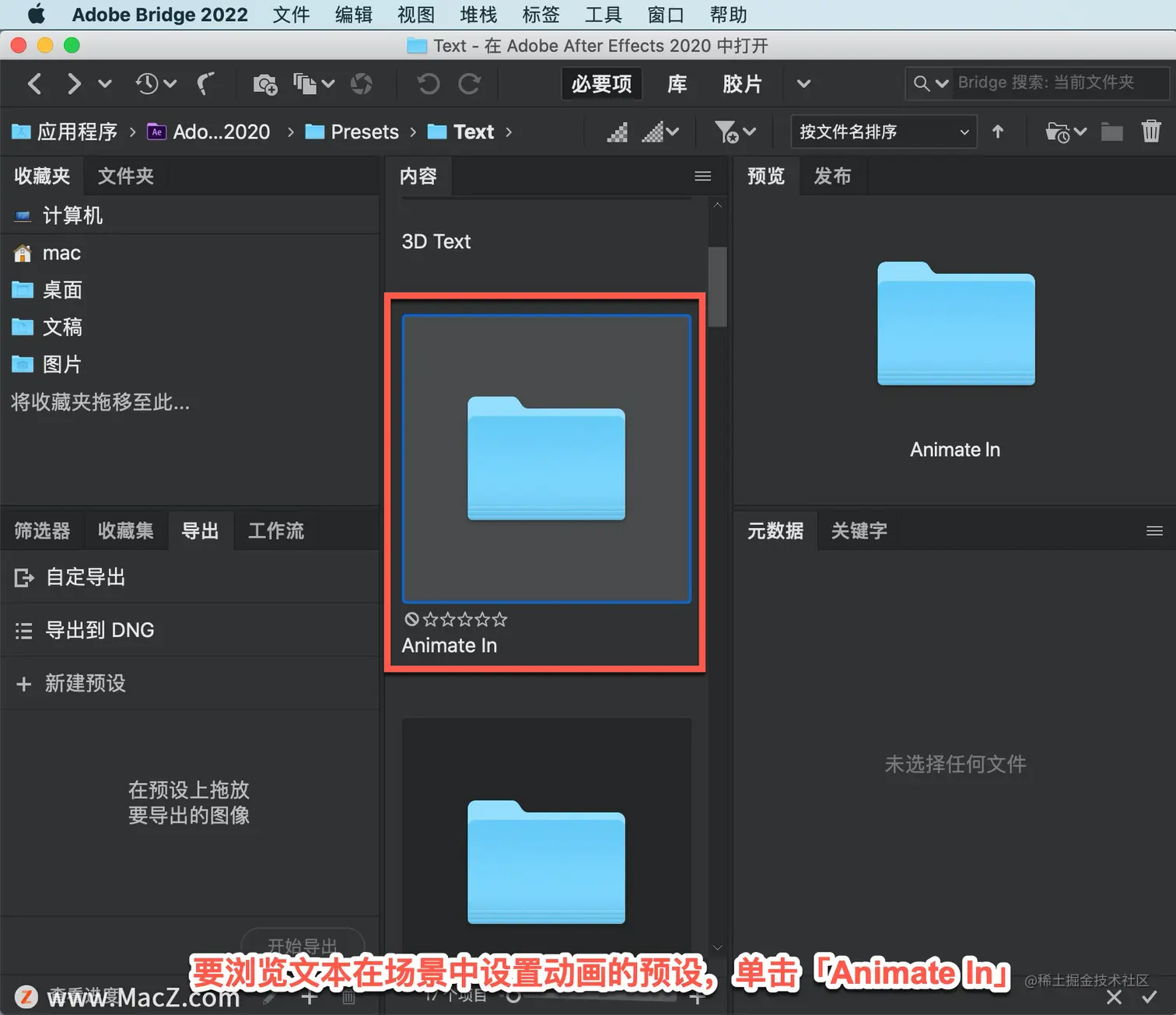The width and height of the screenshot is (1176, 1015).
Task: Switch to 胶片 workspace
Action: (742, 83)
